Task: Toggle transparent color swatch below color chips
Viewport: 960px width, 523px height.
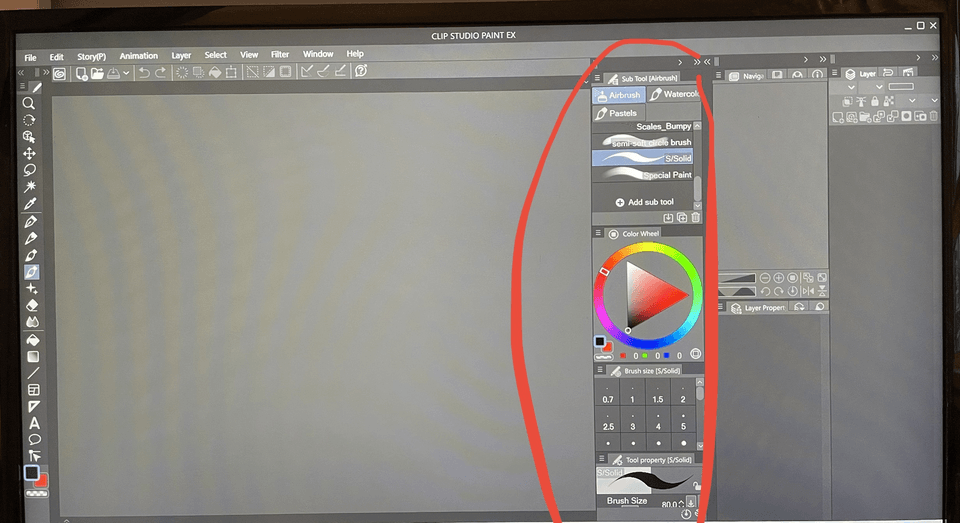Action: tap(37, 493)
